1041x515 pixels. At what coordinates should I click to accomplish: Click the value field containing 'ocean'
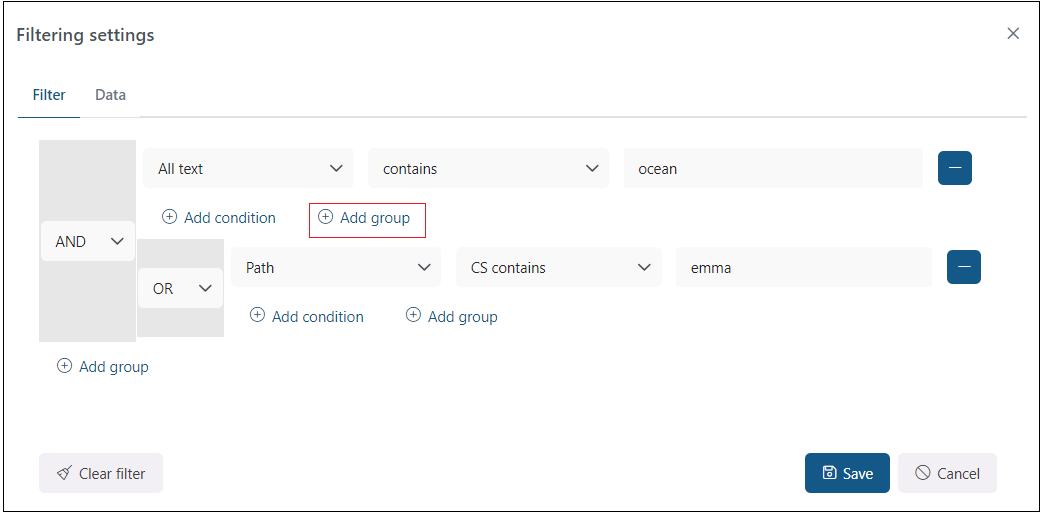point(772,169)
